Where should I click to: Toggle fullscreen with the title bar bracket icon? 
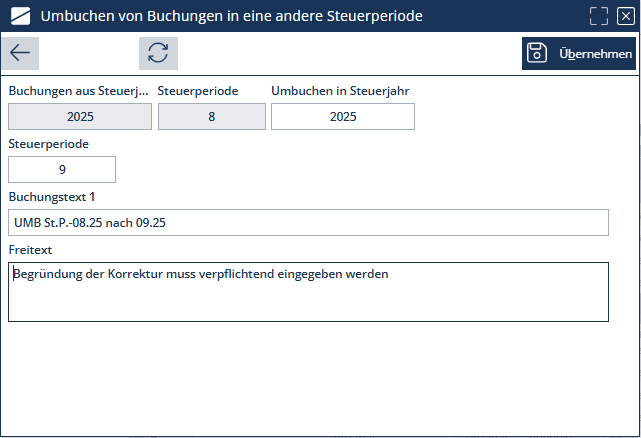pyautogui.click(x=599, y=16)
